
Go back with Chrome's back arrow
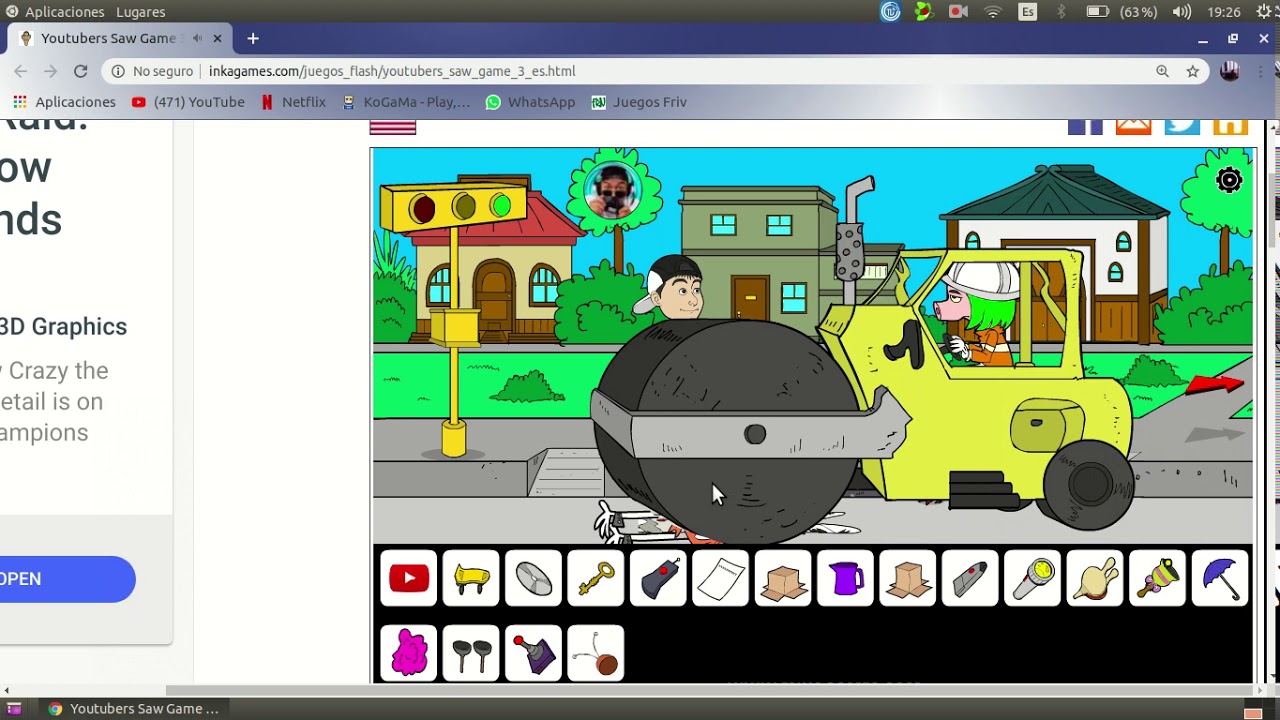click(20, 71)
